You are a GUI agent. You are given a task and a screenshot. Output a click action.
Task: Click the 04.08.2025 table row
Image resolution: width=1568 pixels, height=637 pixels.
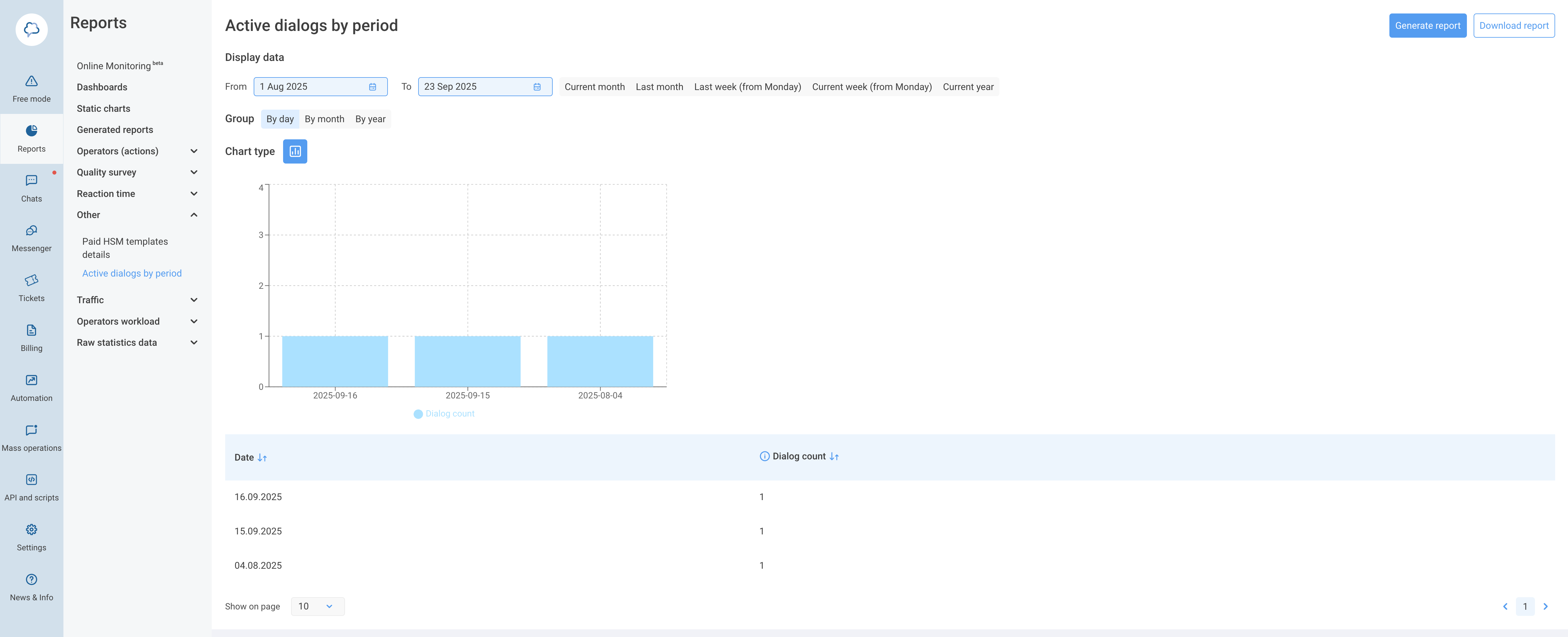[x=889, y=566]
